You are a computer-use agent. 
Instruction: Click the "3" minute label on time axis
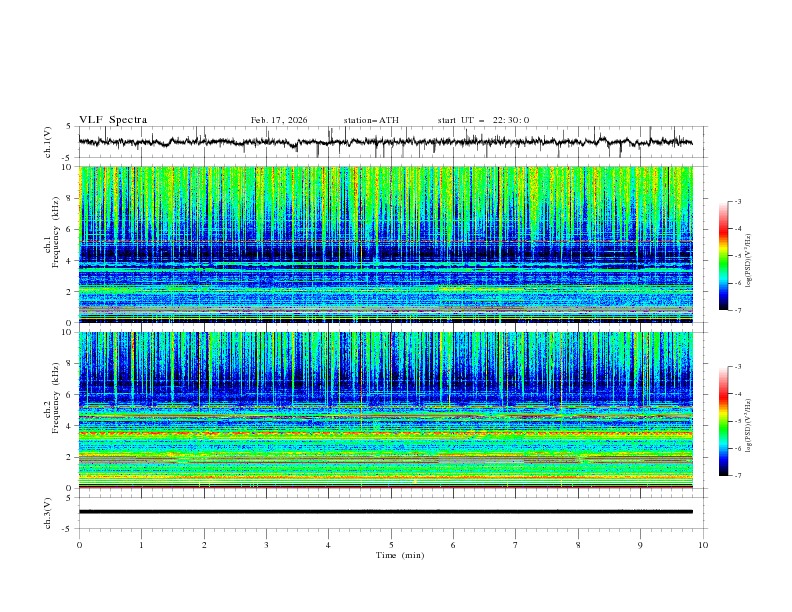[266, 545]
